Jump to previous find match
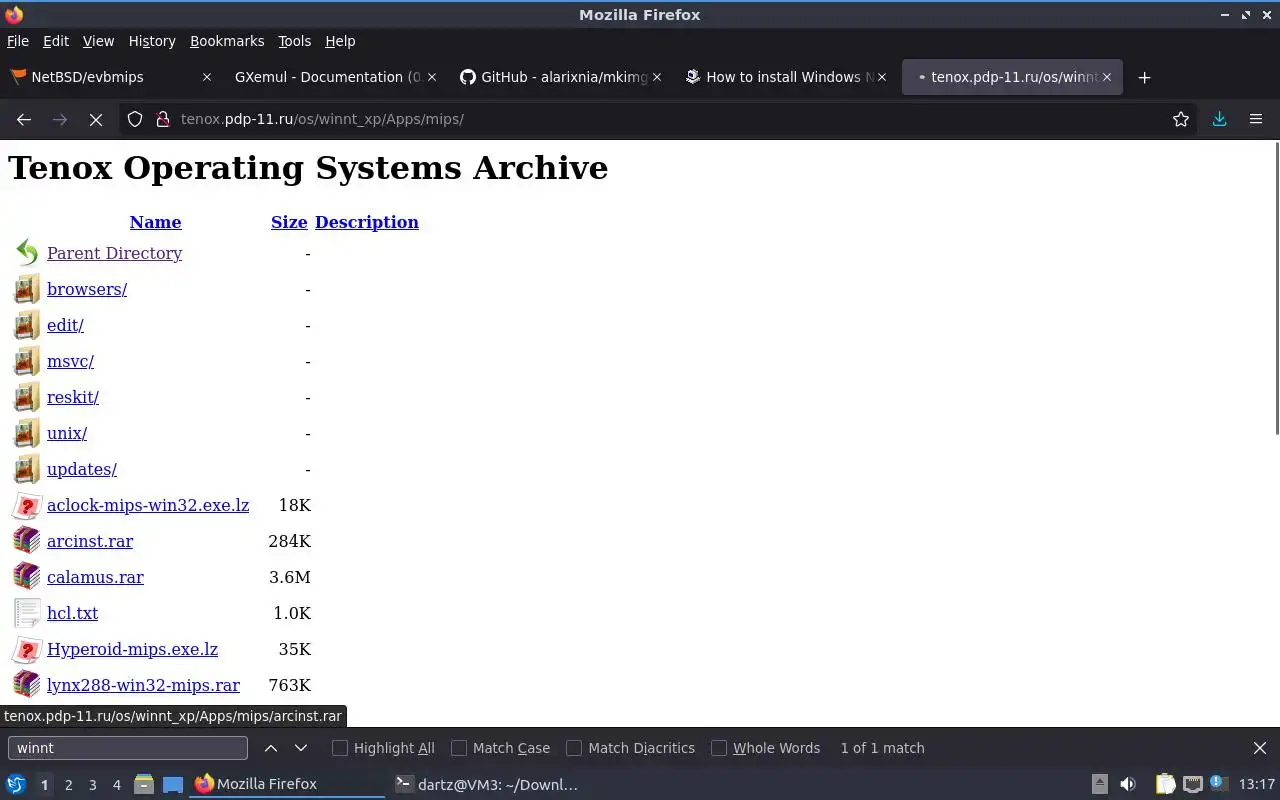The image size is (1280, 800). pos(271,748)
